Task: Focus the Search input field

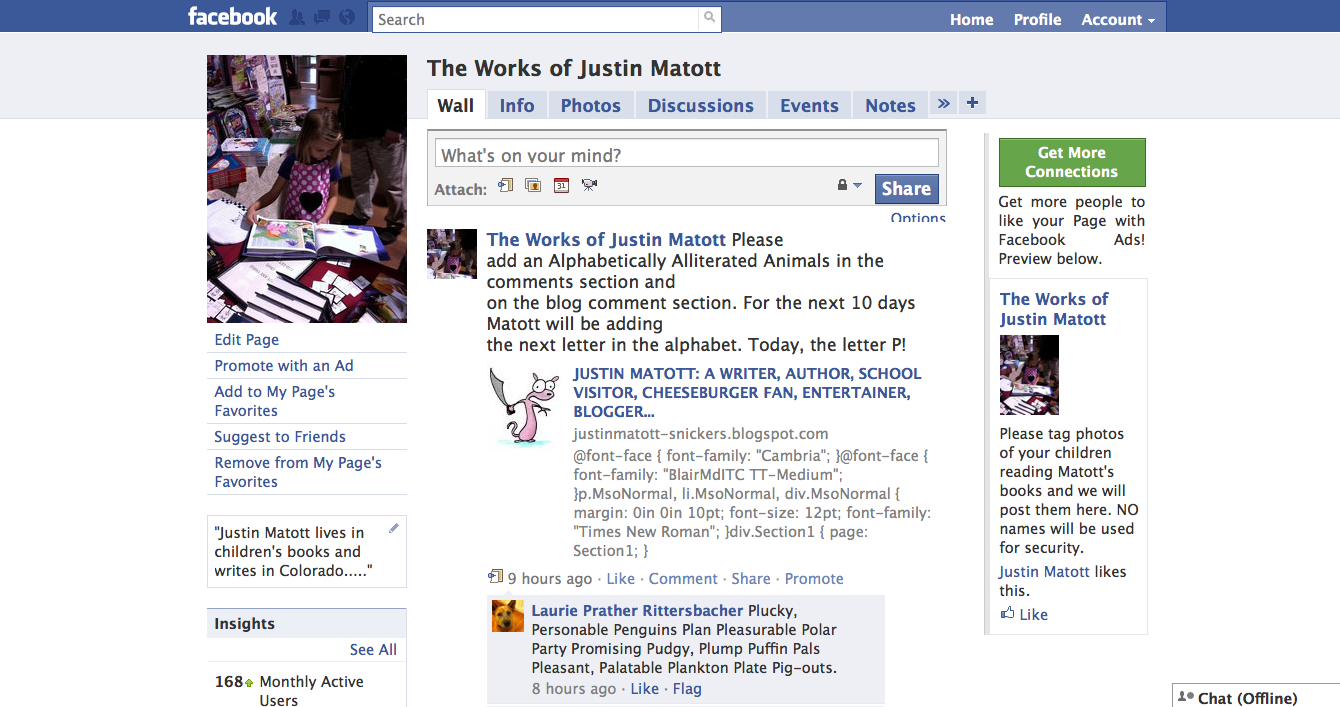Action: click(537, 19)
